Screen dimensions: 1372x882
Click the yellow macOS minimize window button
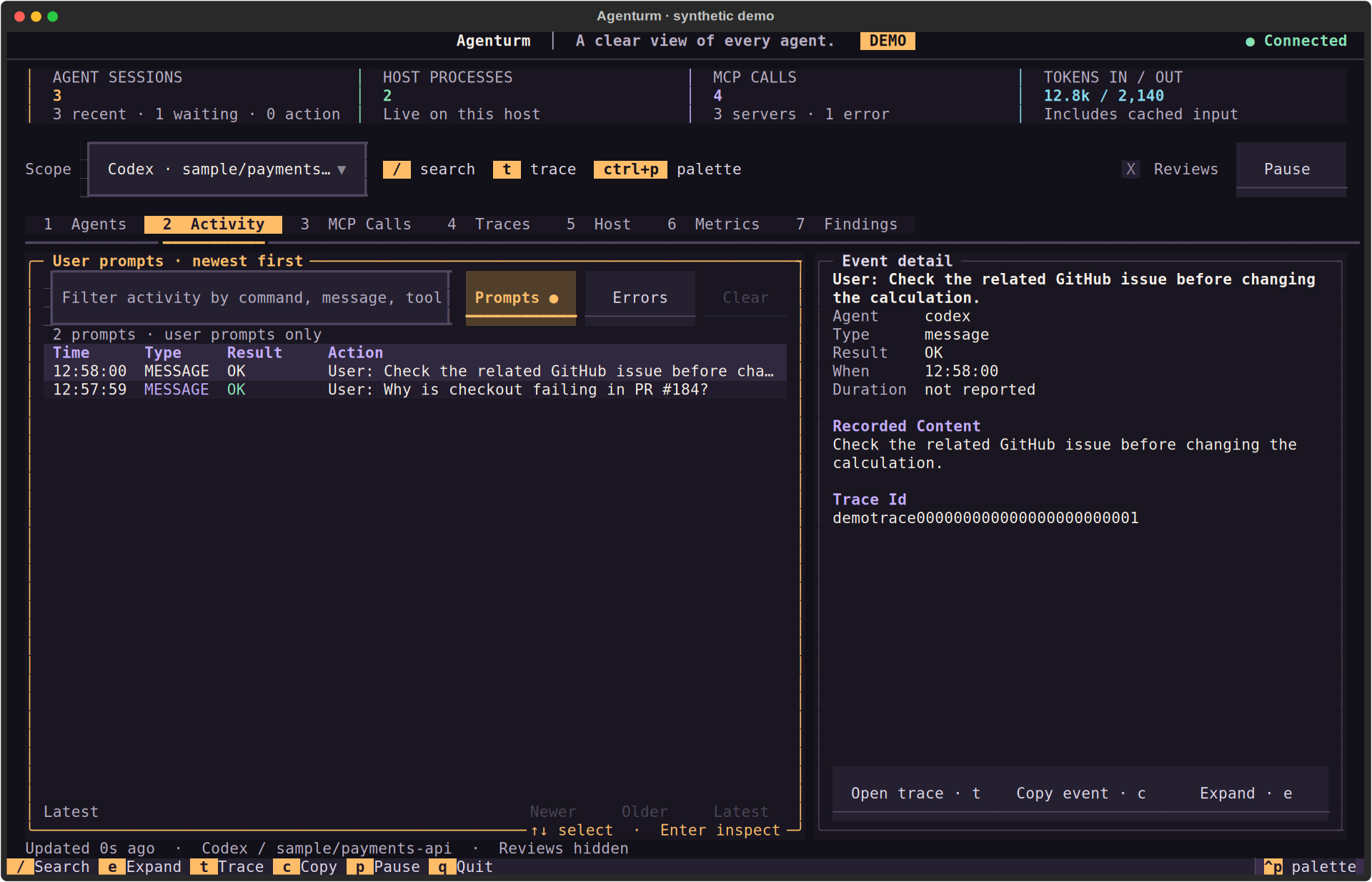click(x=36, y=16)
